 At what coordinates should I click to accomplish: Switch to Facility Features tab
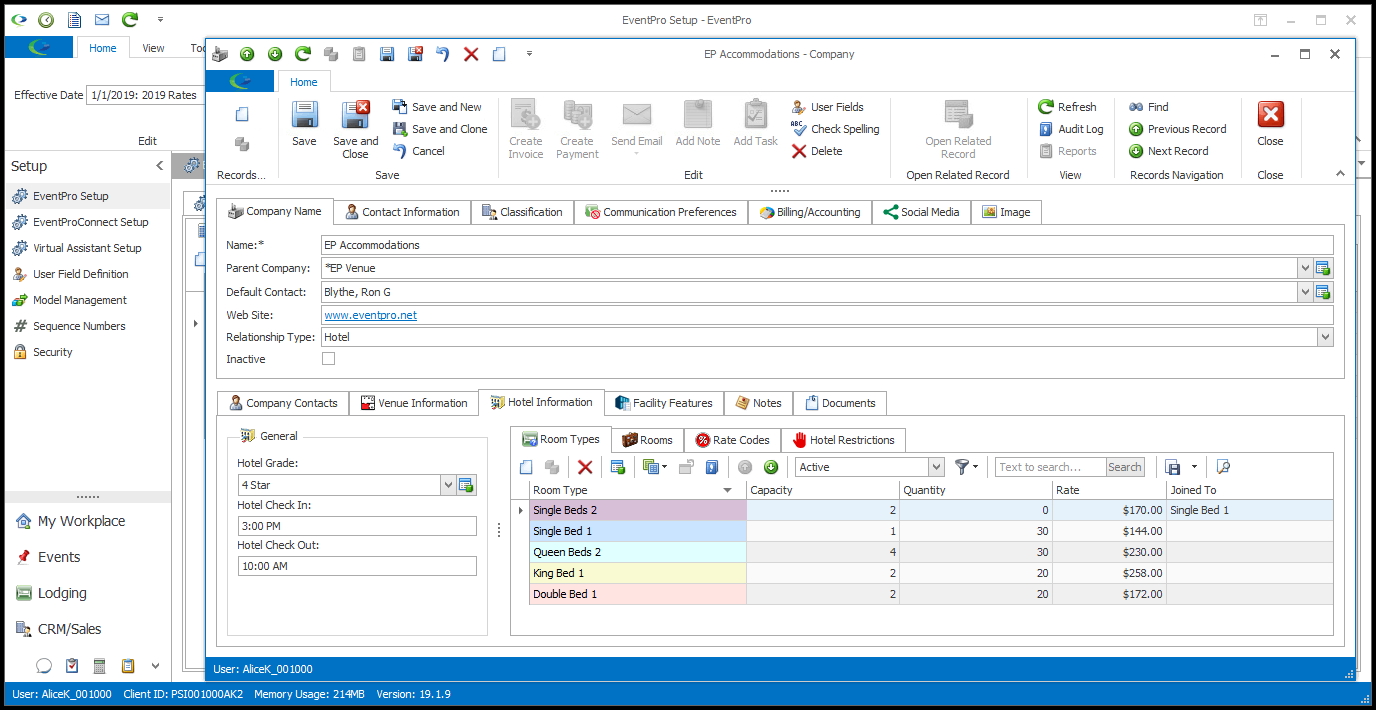(663, 403)
